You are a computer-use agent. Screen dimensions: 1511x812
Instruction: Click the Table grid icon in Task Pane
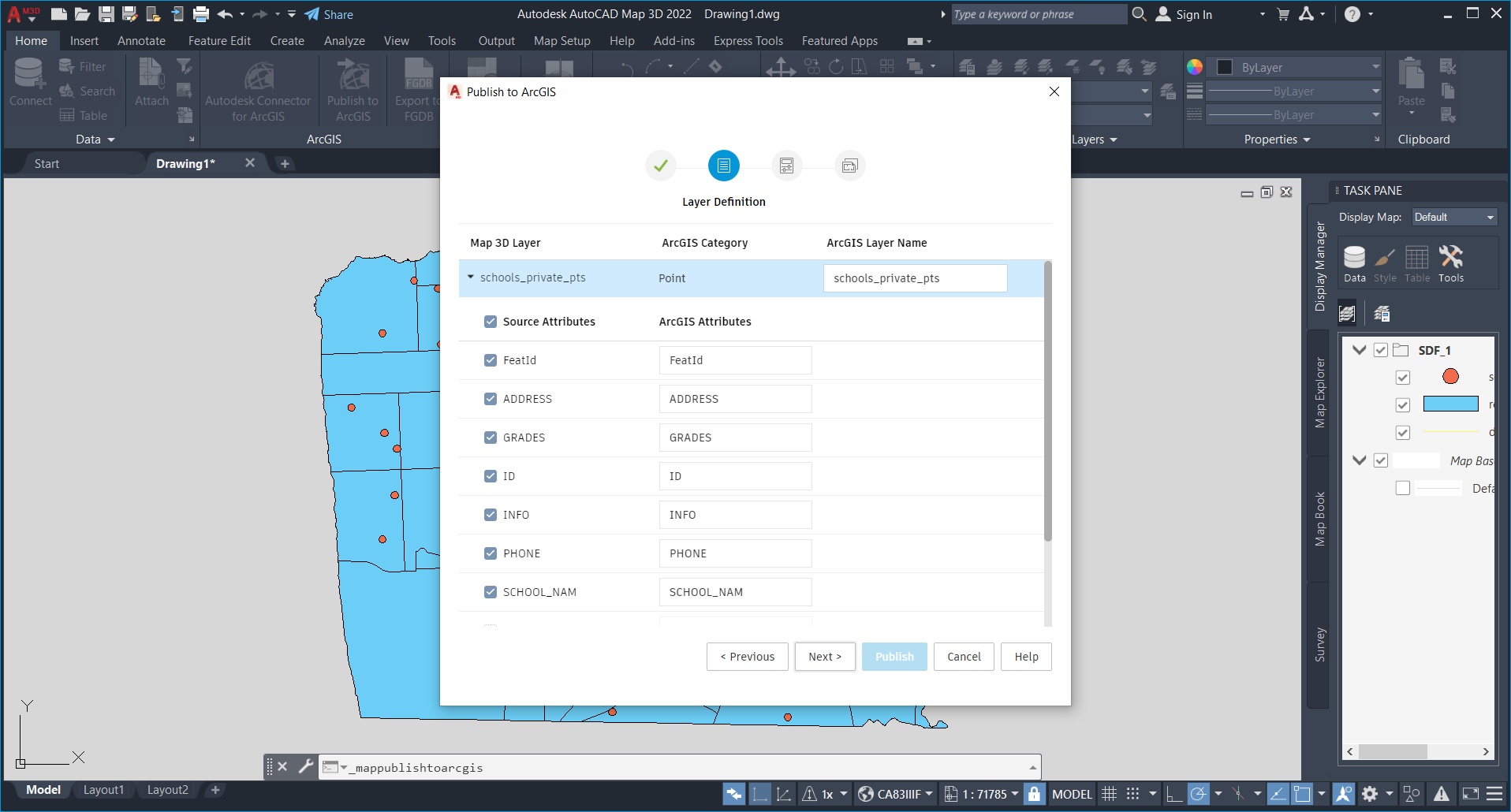pyautogui.click(x=1417, y=263)
